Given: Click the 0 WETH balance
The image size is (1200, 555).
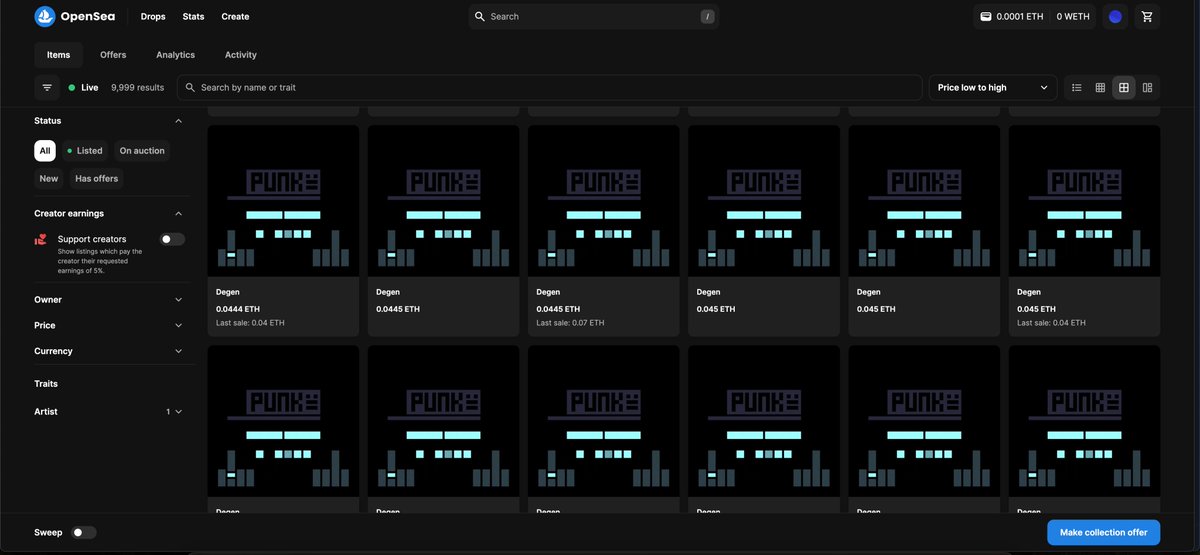Looking at the screenshot, I should point(1073,17).
